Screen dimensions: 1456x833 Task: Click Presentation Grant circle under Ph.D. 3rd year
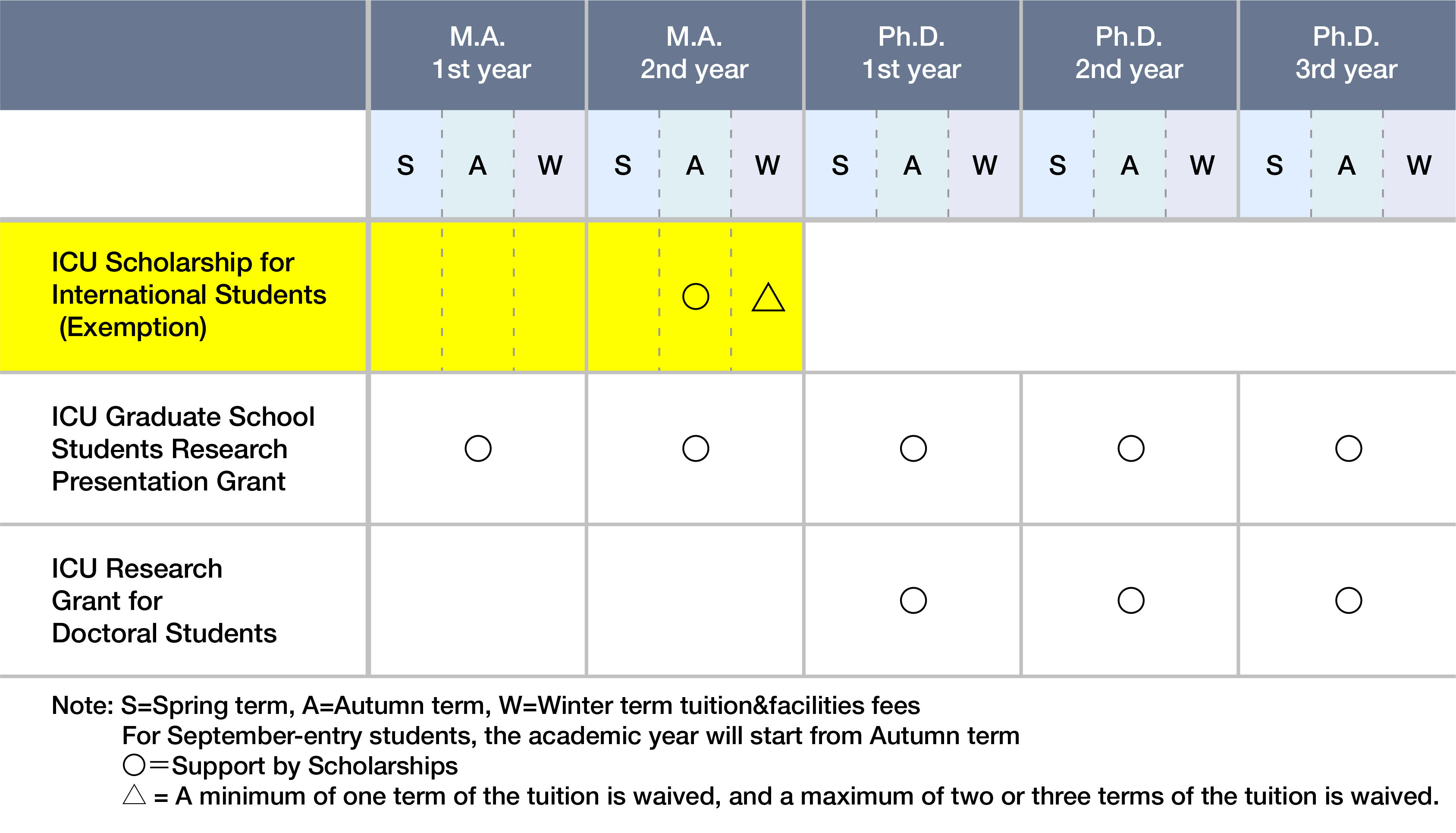[x=1349, y=449]
